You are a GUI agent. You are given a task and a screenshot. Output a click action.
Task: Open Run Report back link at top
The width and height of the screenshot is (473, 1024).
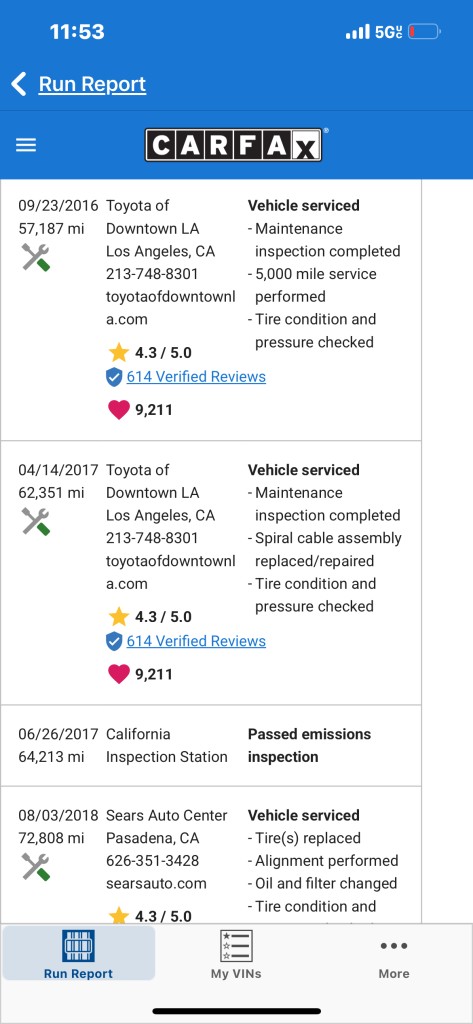click(92, 84)
